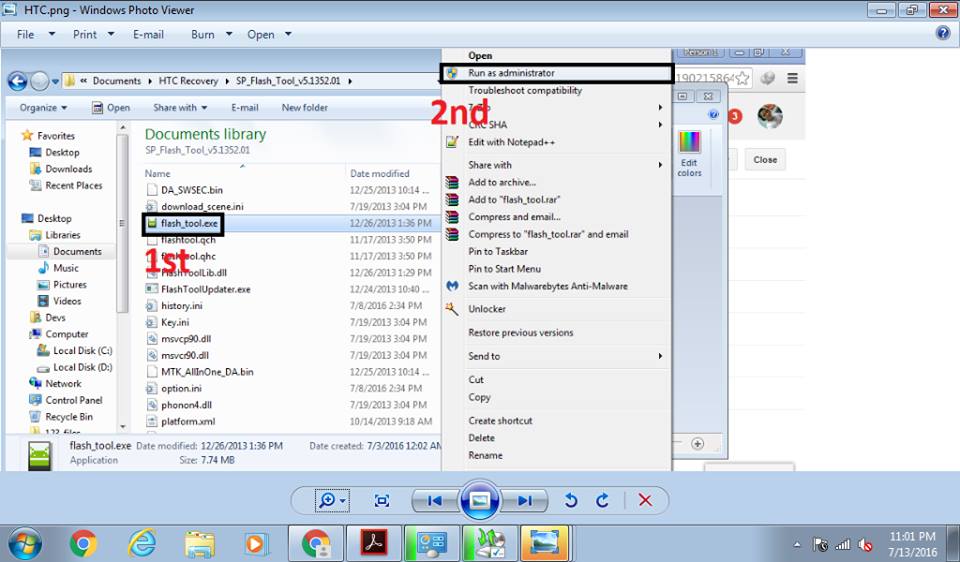Rotate image clockwise
The height and width of the screenshot is (562, 960).
point(602,501)
